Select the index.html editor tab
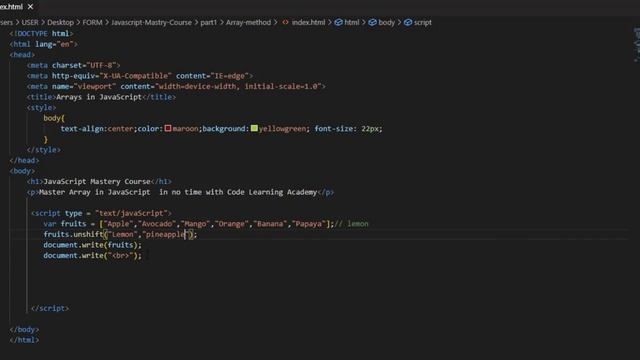This screenshot has width=640, height=360. point(17,7)
